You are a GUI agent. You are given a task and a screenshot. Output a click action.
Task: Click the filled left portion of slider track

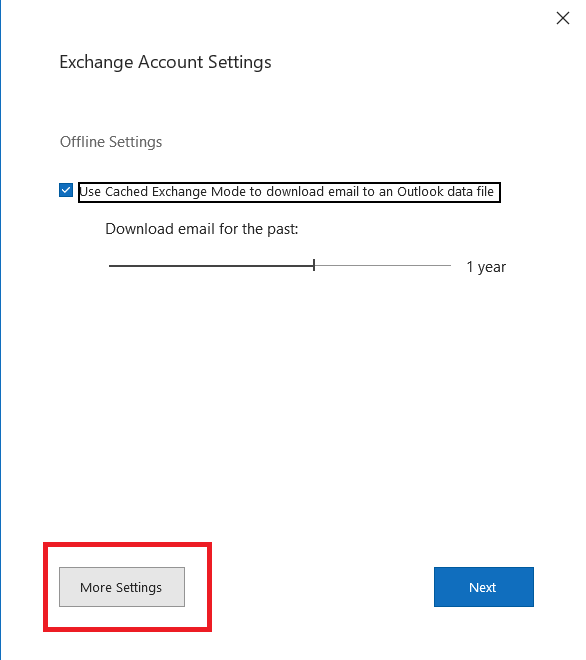(x=210, y=266)
